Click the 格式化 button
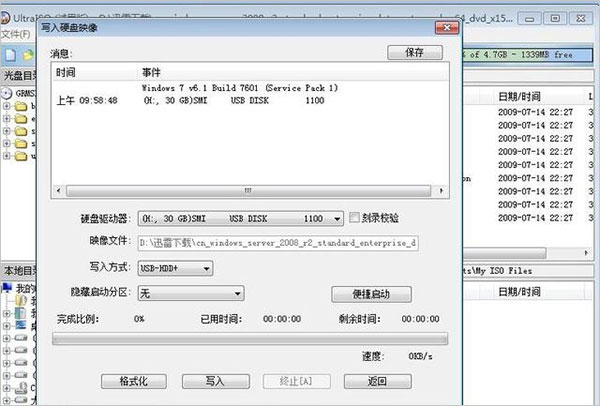 pos(134,381)
